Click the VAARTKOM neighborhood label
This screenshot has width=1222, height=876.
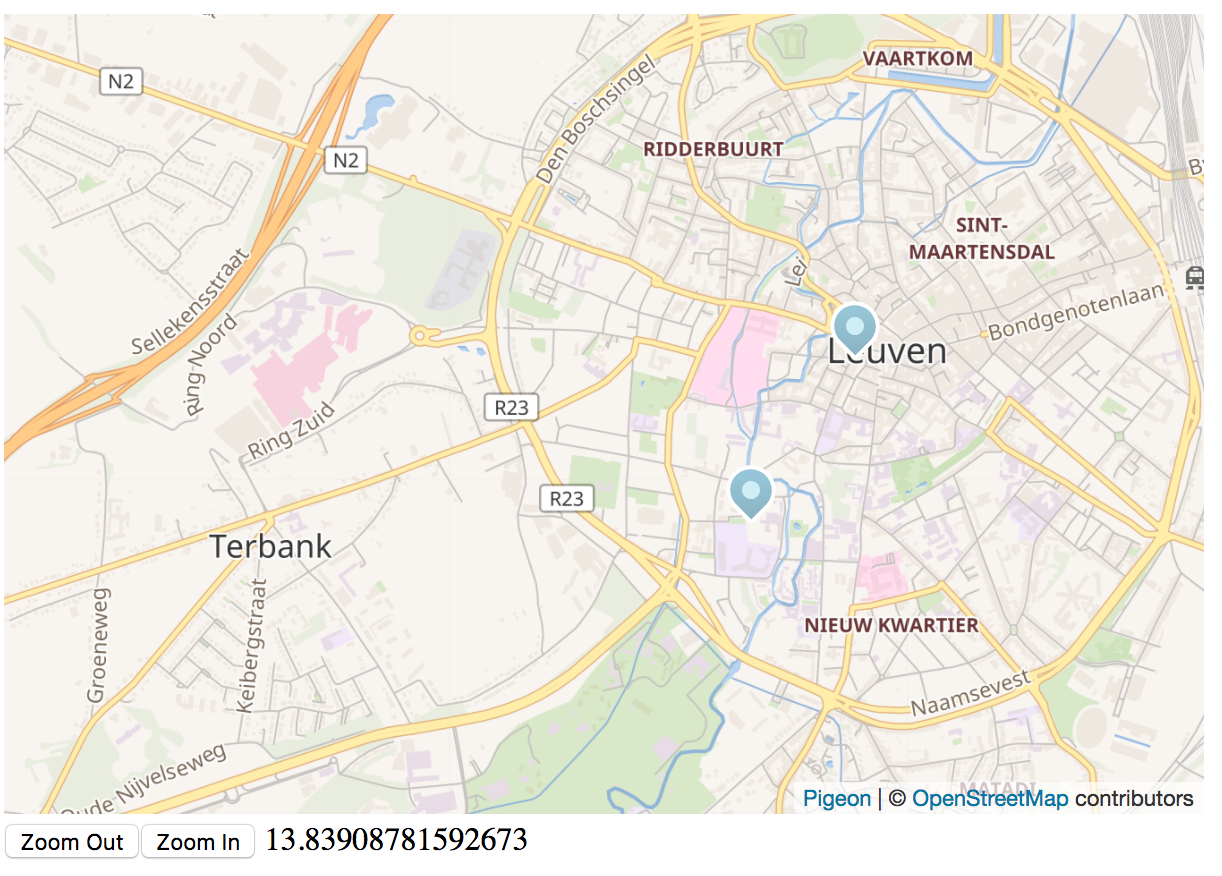click(x=918, y=59)
